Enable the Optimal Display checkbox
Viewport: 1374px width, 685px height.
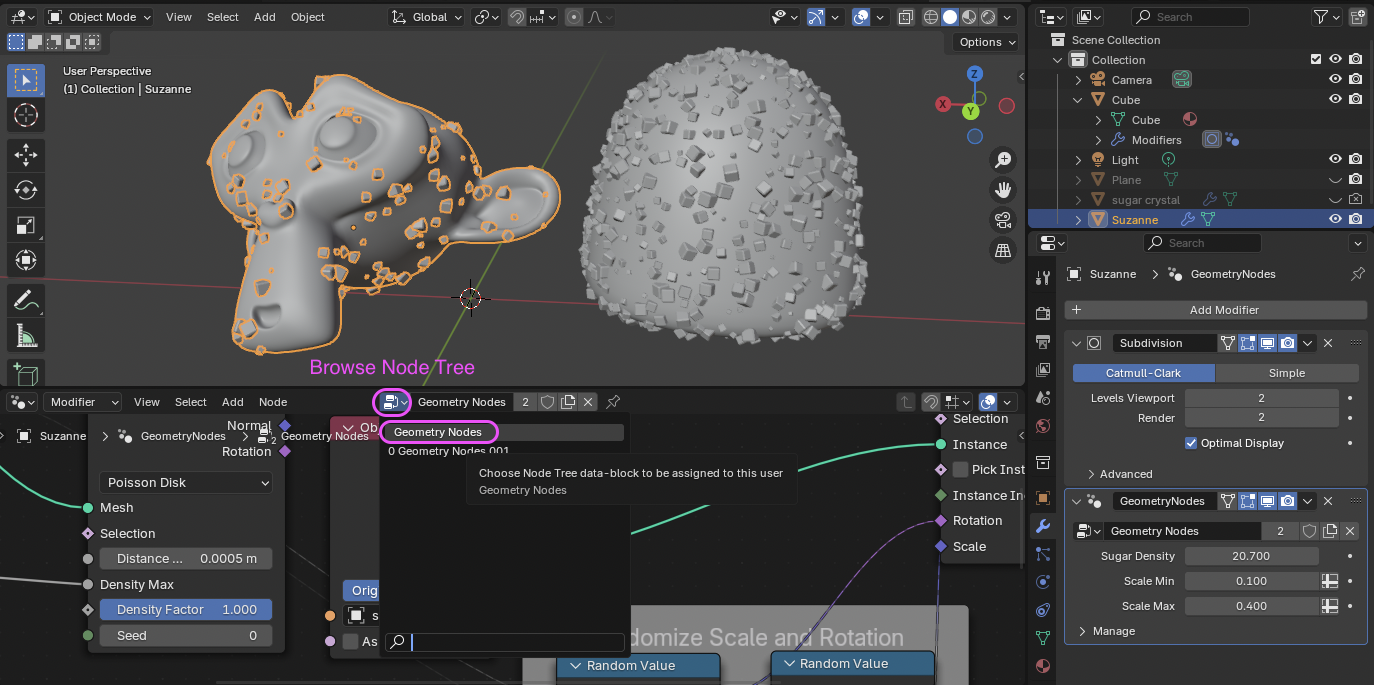(1191, 443)
